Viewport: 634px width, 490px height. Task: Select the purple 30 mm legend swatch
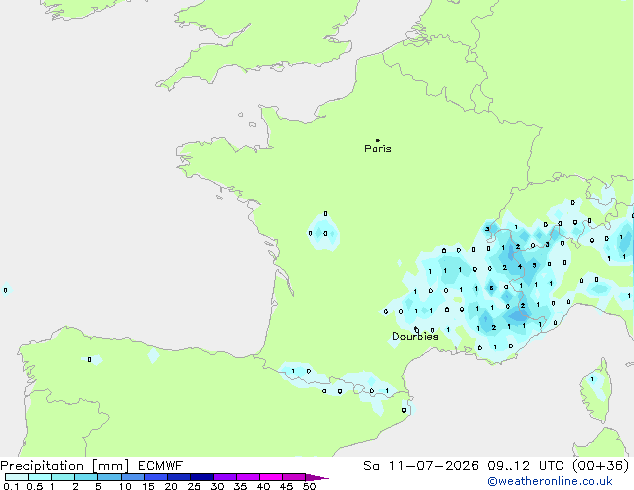[x=225, y=477]
